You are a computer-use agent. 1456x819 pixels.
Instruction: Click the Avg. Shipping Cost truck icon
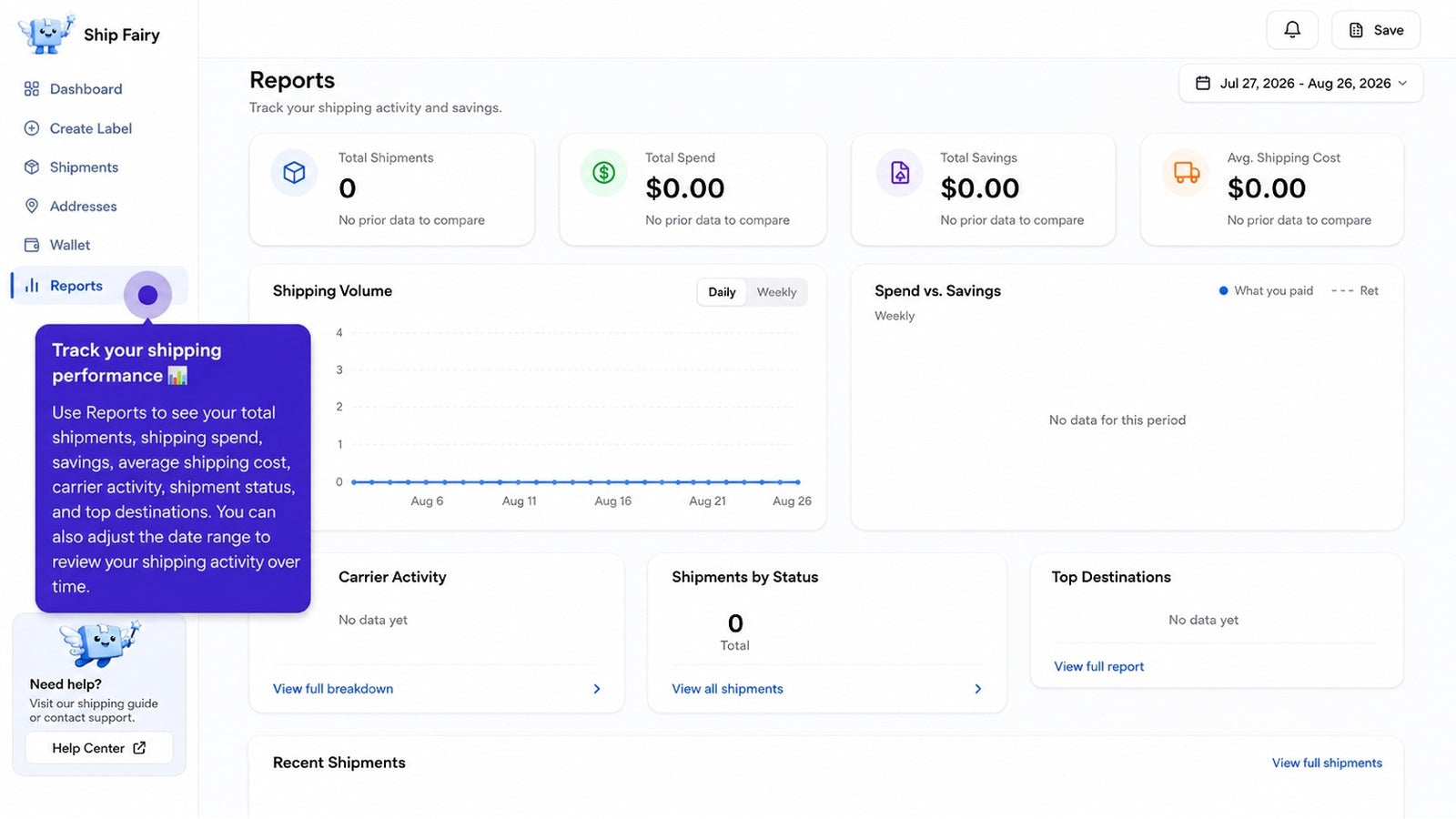point(1186,172)
